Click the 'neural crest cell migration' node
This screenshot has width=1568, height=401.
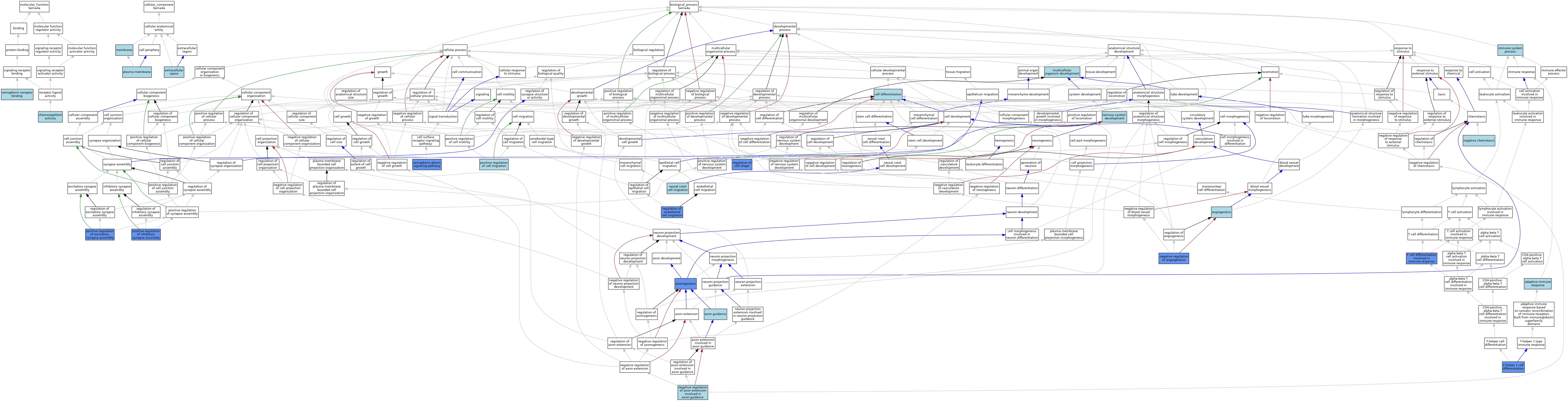[x=677, y=189]
